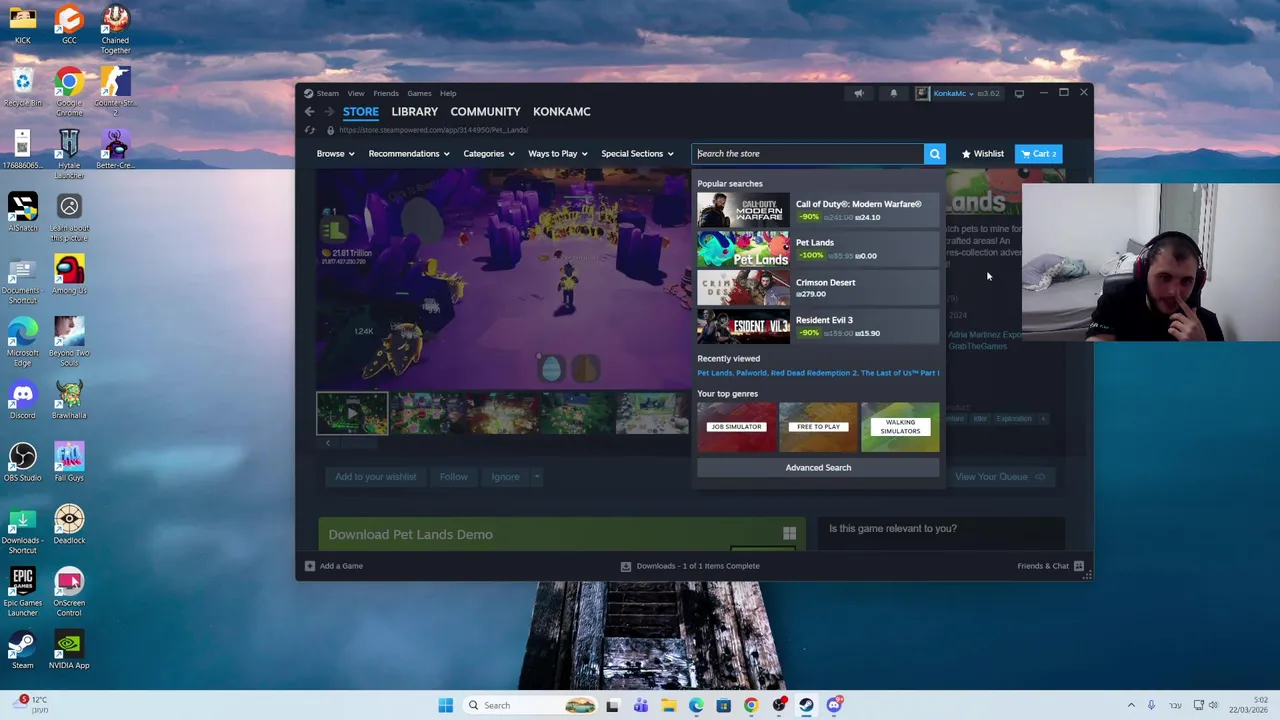This screenshot has height=720, width=1280.
Task: Click the Windows icon on Pet Lands Demo bar
Action: pos(789,534)
